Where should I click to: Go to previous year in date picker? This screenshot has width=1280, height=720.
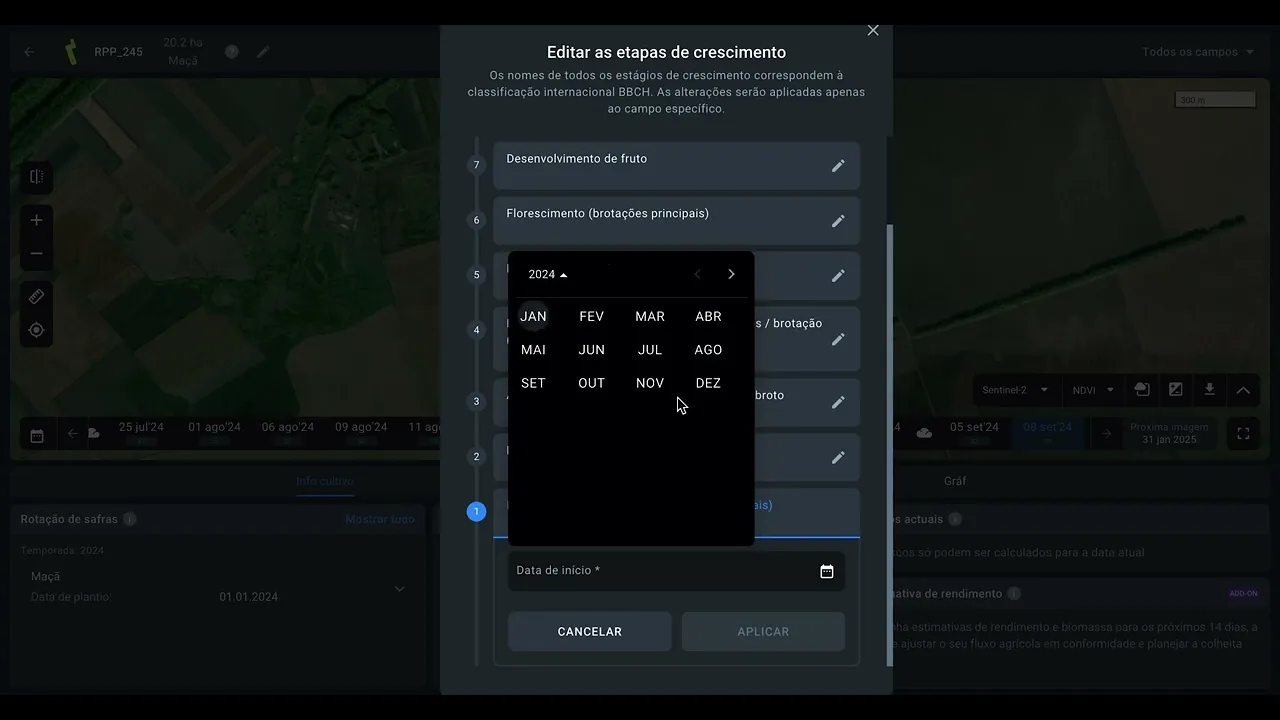tap(697, 274)
